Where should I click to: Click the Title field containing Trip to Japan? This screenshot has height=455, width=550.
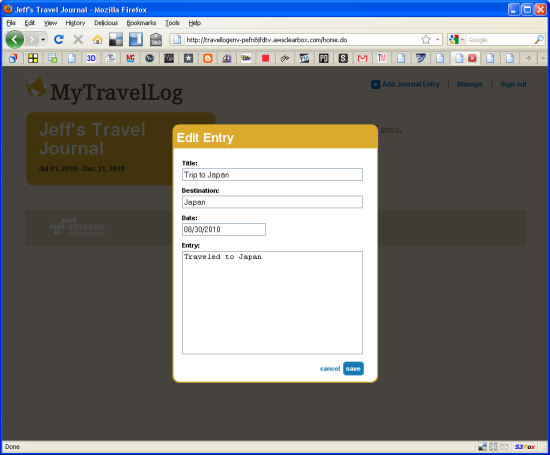point(272,174)
